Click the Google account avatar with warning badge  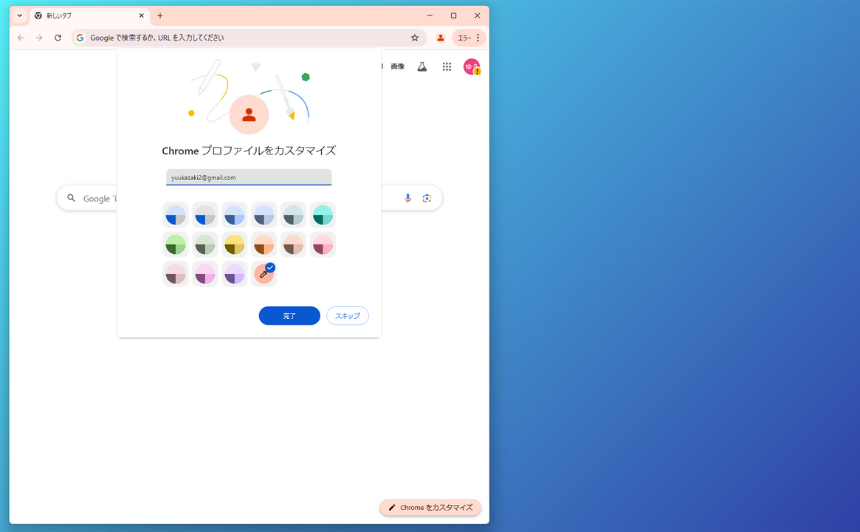coord(471,67)
